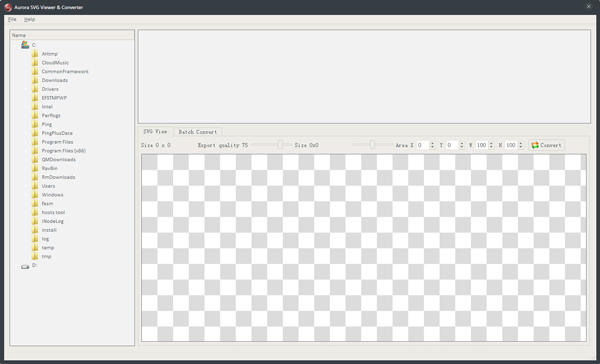The height and width of the screenshot is (364, 600).
Task: Click the H value input field
Action: [511, 145]
